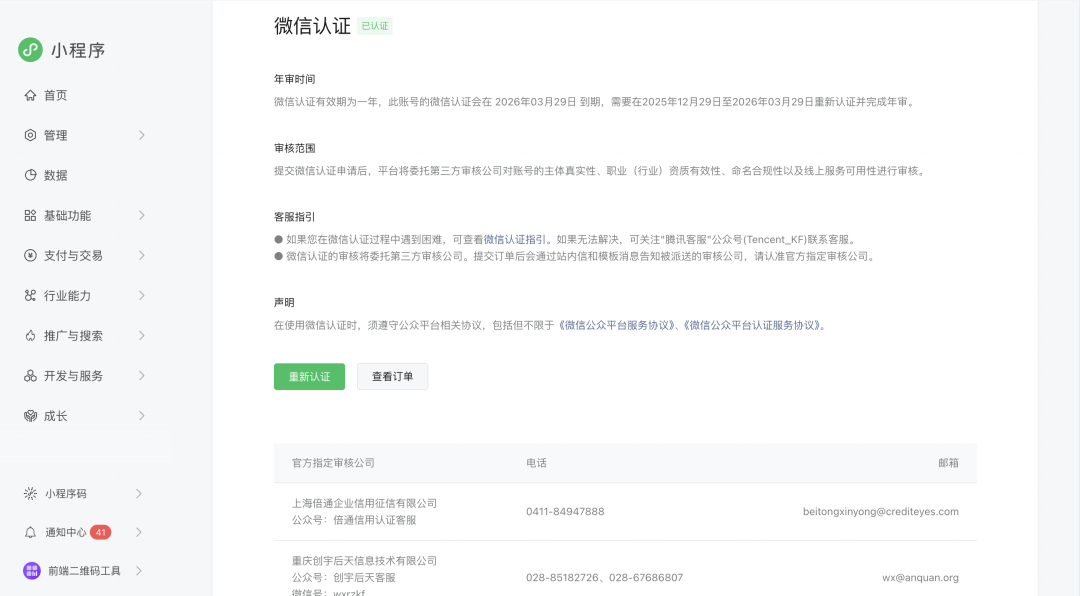Click the 通知中心 unread count badge 41
Image resolution: width=1080 pixels, height=596 pixels.
point(100,531)
